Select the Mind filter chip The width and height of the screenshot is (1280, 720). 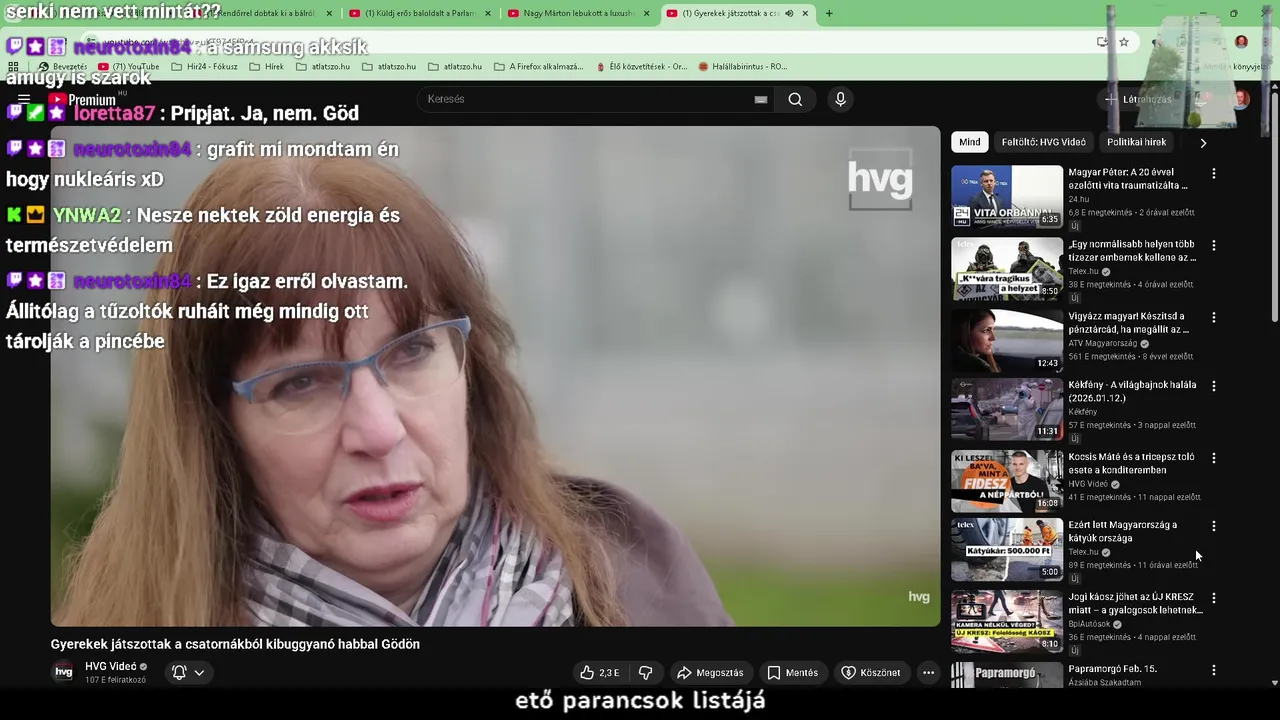tap(970, 142)
